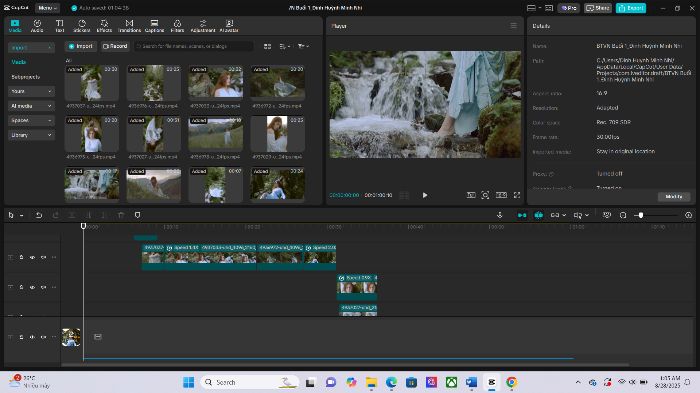Mute the main track audio
Screen dimensions: 700x393
(x=43, y=337)
